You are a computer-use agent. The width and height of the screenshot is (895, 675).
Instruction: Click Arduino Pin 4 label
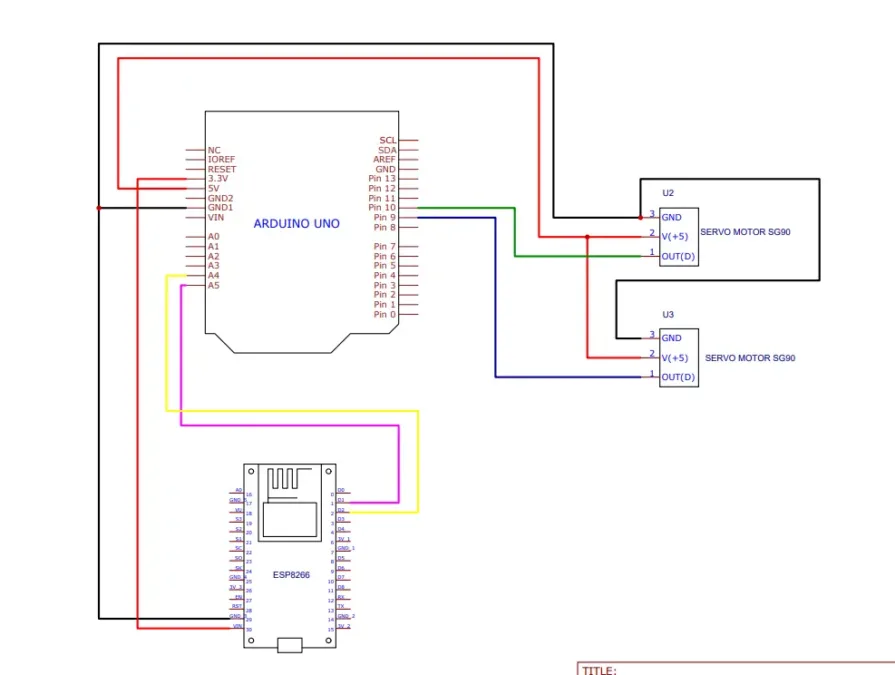point(385,276)
